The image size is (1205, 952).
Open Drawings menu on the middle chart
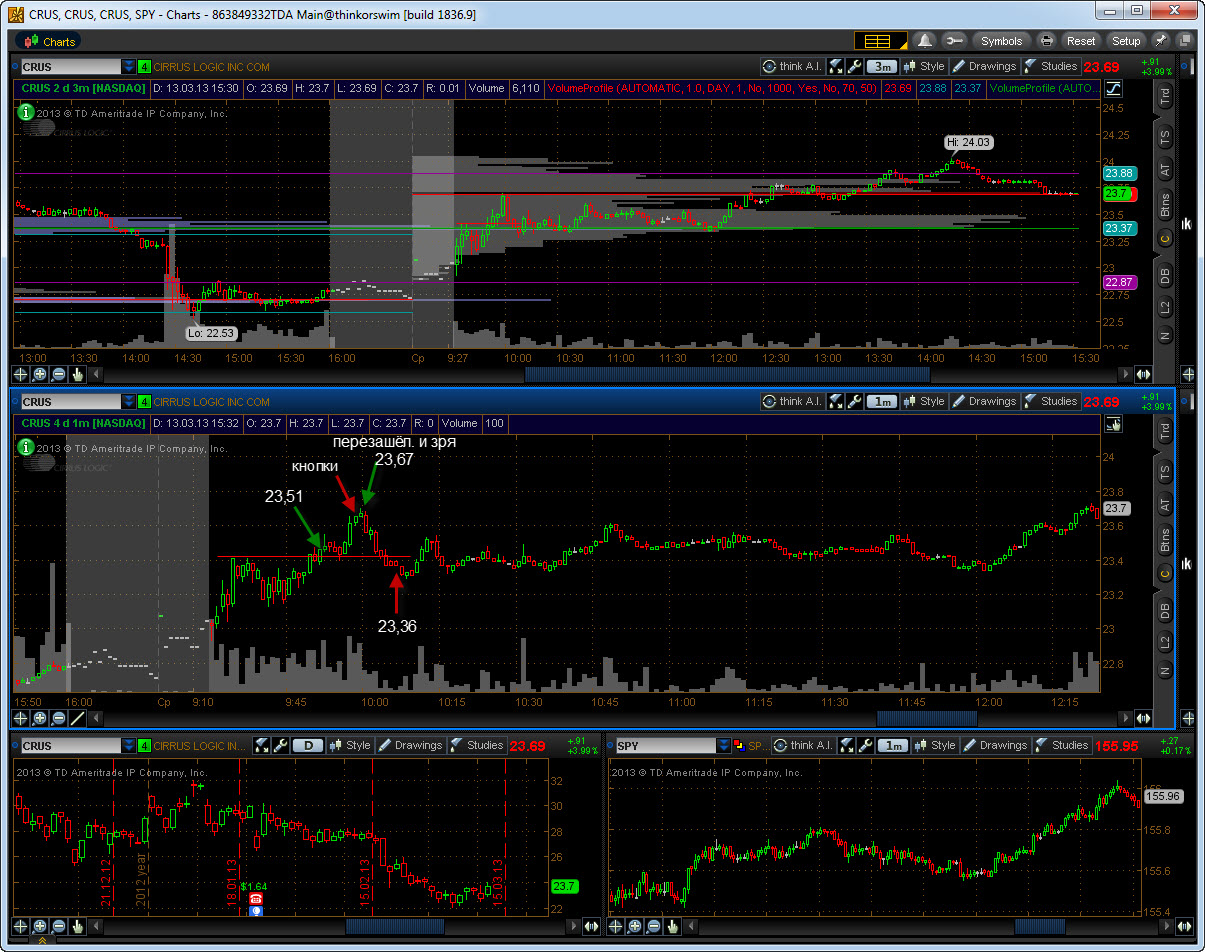pos(983,402)
